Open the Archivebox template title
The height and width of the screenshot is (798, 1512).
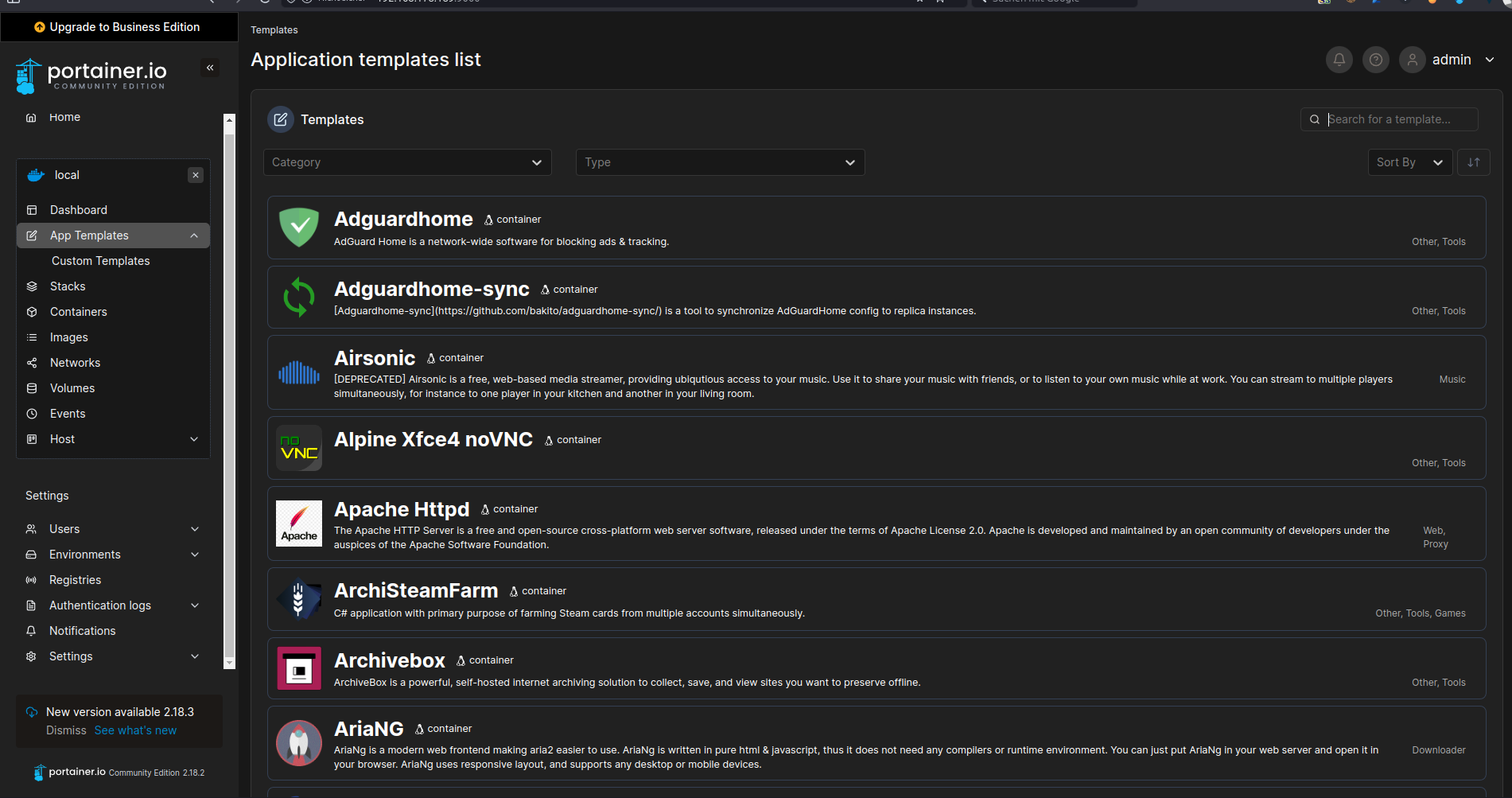[390, 660]
